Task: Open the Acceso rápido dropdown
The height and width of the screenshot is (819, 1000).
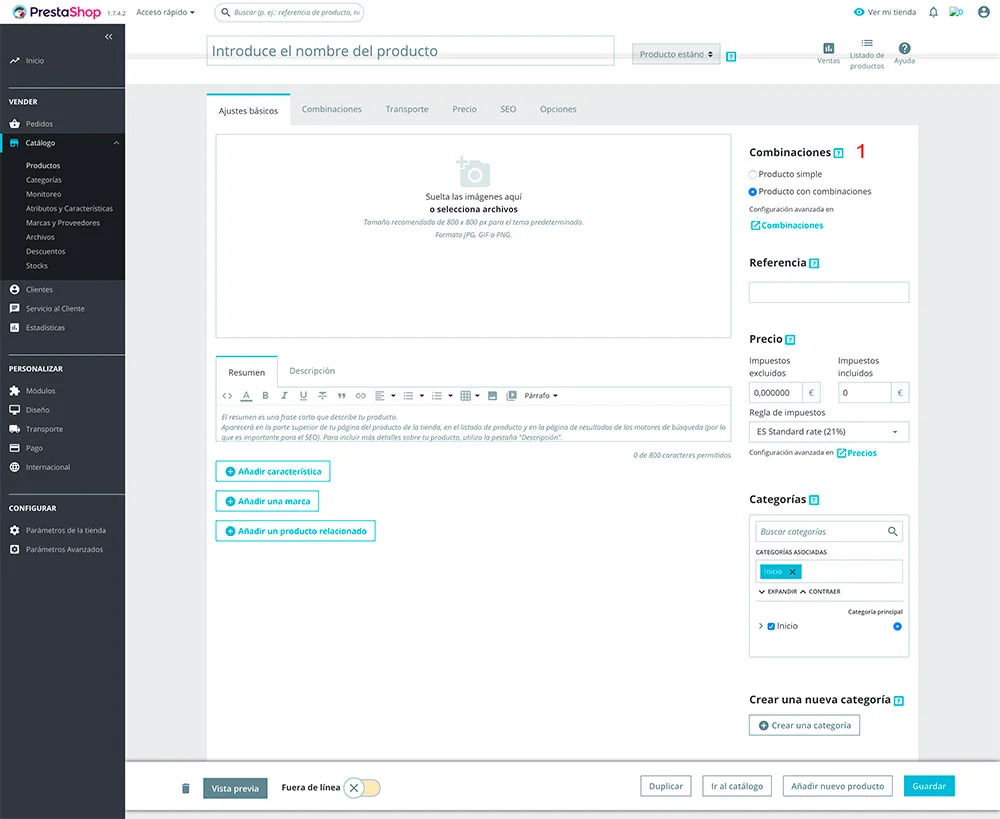Action: point(165,12)
